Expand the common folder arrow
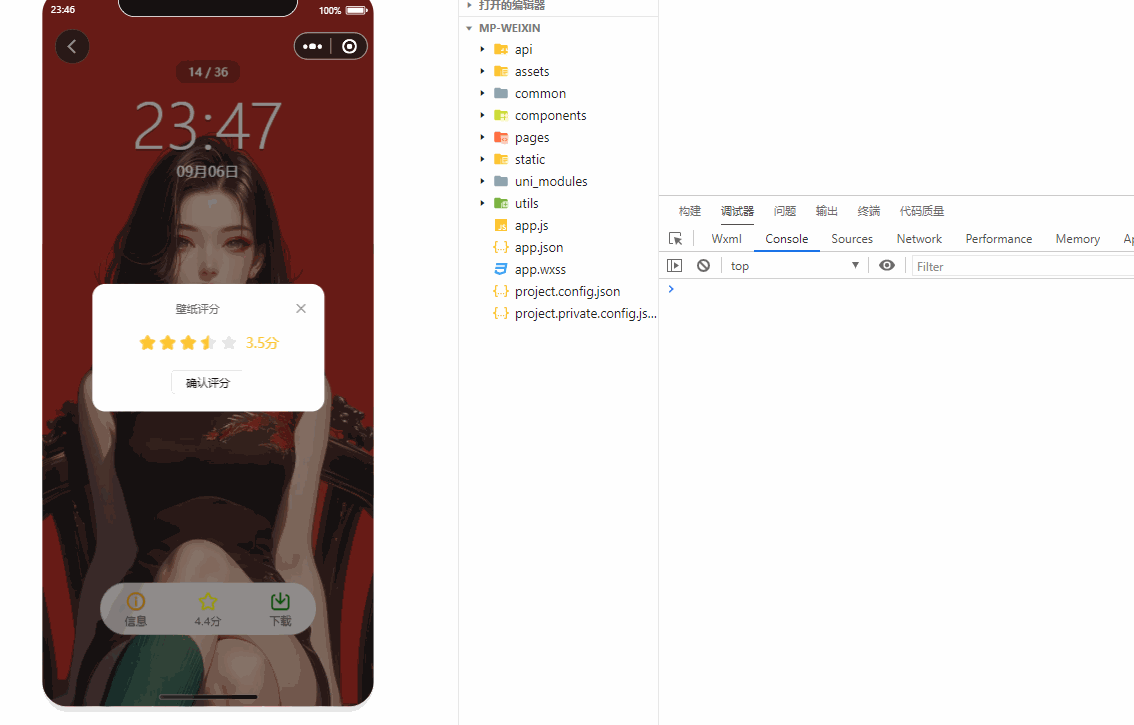The width and height of the screenshot is (1134, 725). (482, 93)
